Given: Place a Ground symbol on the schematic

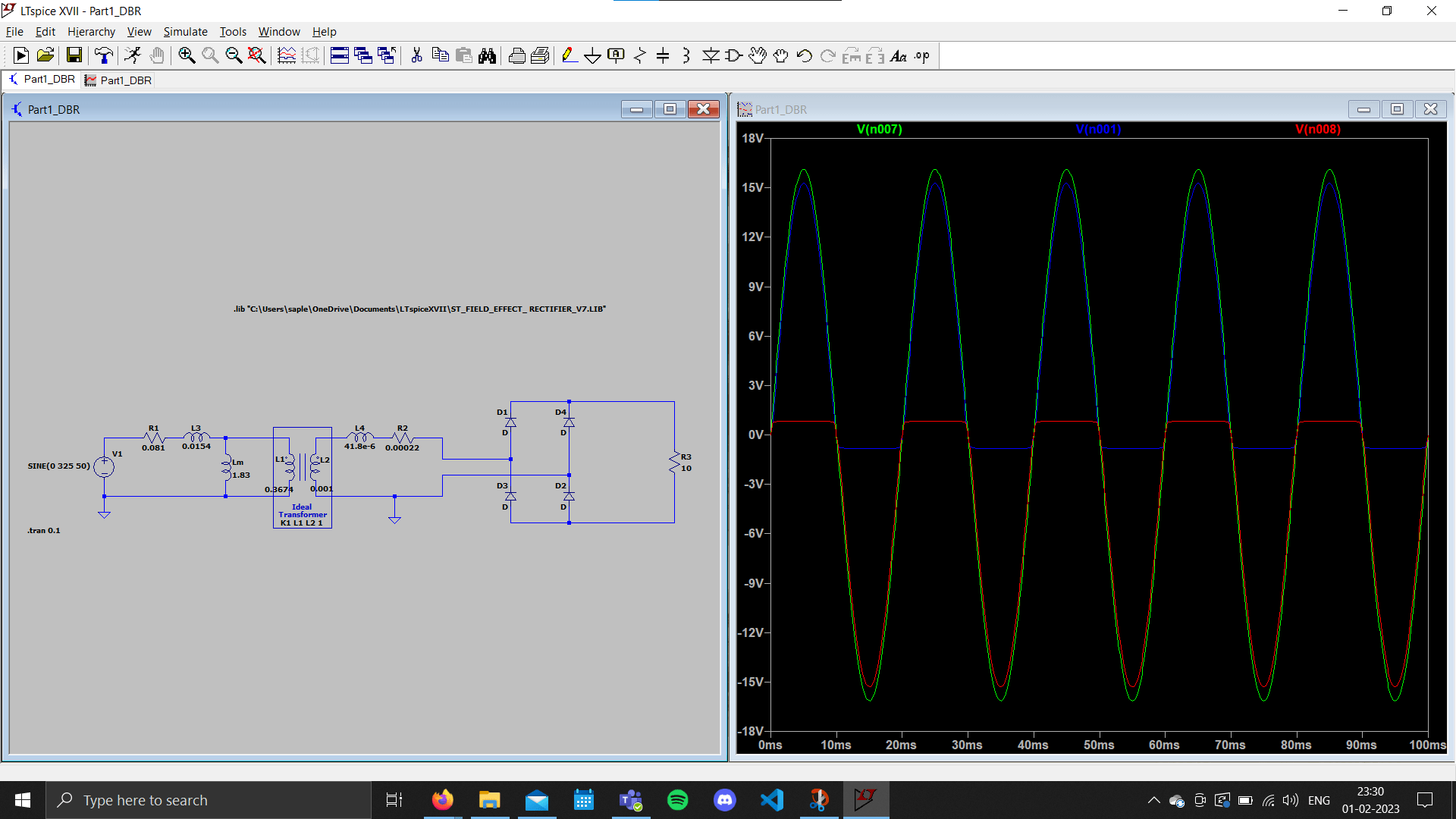Looking at the screenshot, I should pyautogui.click(x=592, y=55).
